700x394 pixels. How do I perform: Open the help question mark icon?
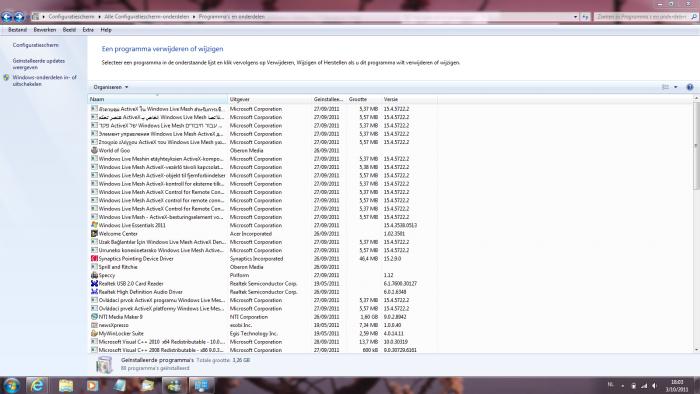point(690,87)
